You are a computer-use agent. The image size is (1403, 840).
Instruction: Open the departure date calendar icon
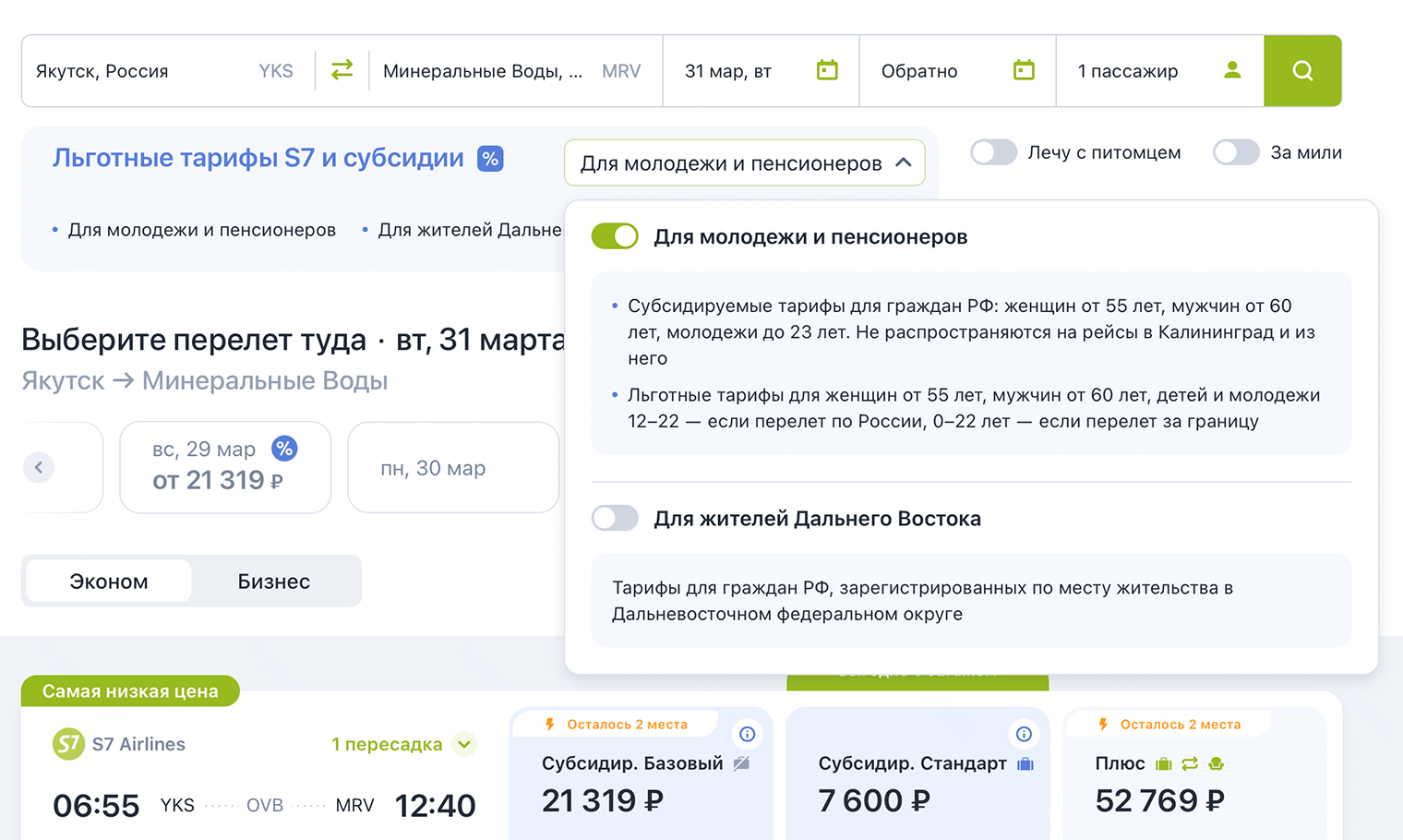click(x=827, y=70)
